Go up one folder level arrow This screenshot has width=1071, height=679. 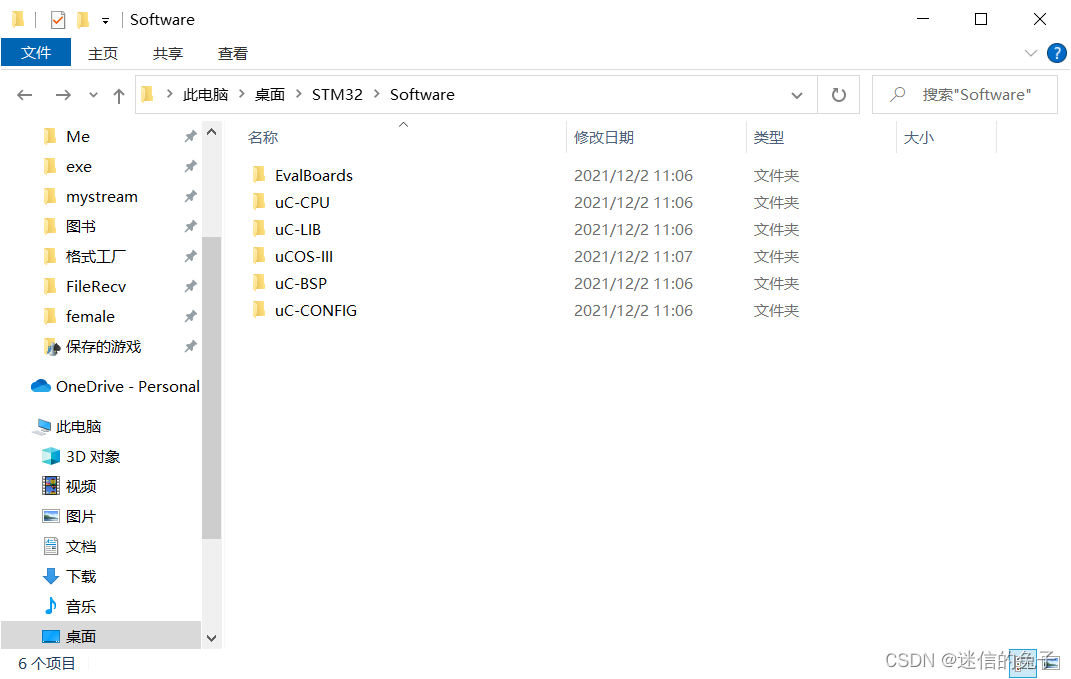(x=119, y=95)
